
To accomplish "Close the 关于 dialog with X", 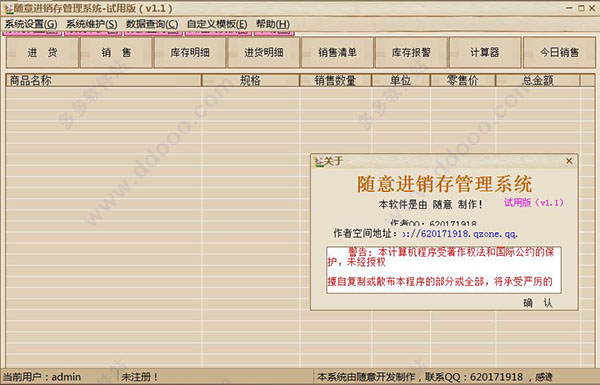I will 569,161.
